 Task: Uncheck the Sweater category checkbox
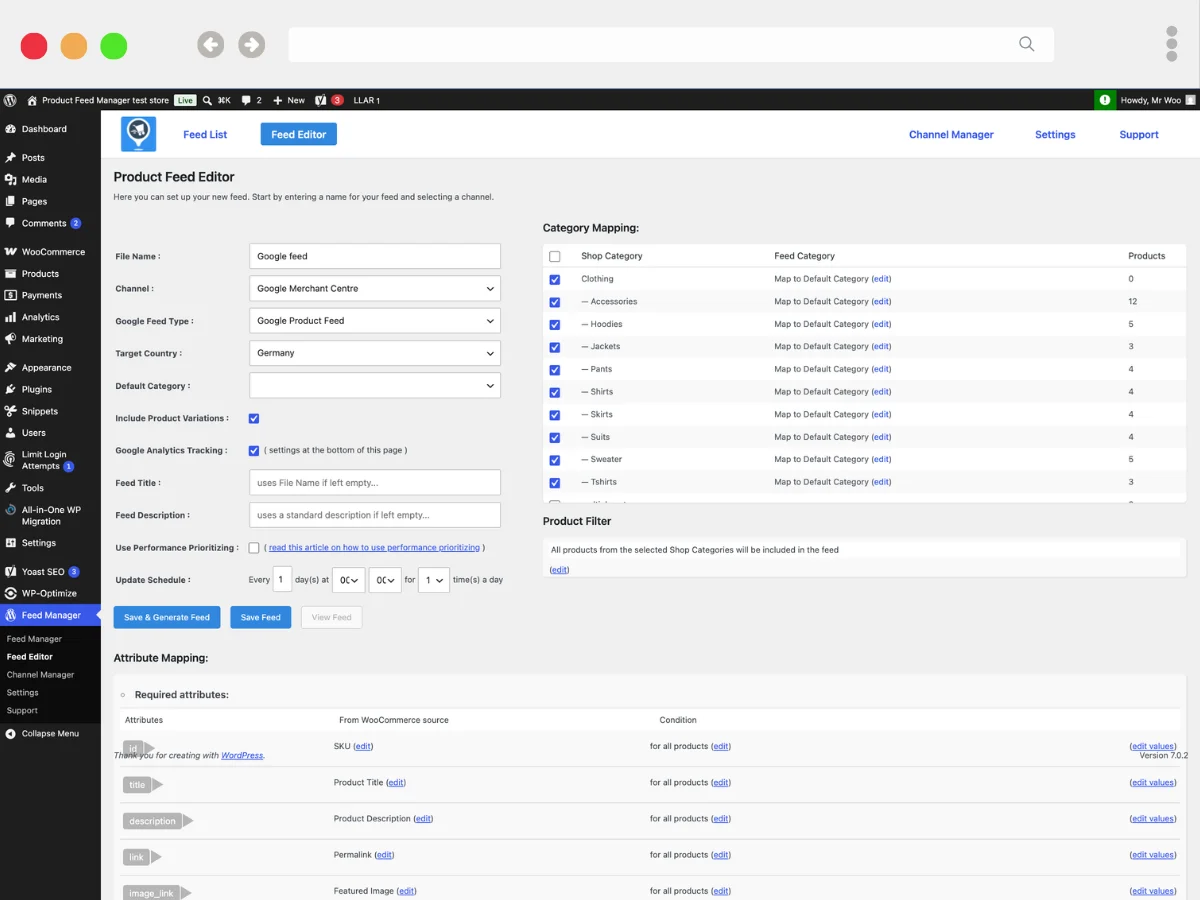click(555, 460)
